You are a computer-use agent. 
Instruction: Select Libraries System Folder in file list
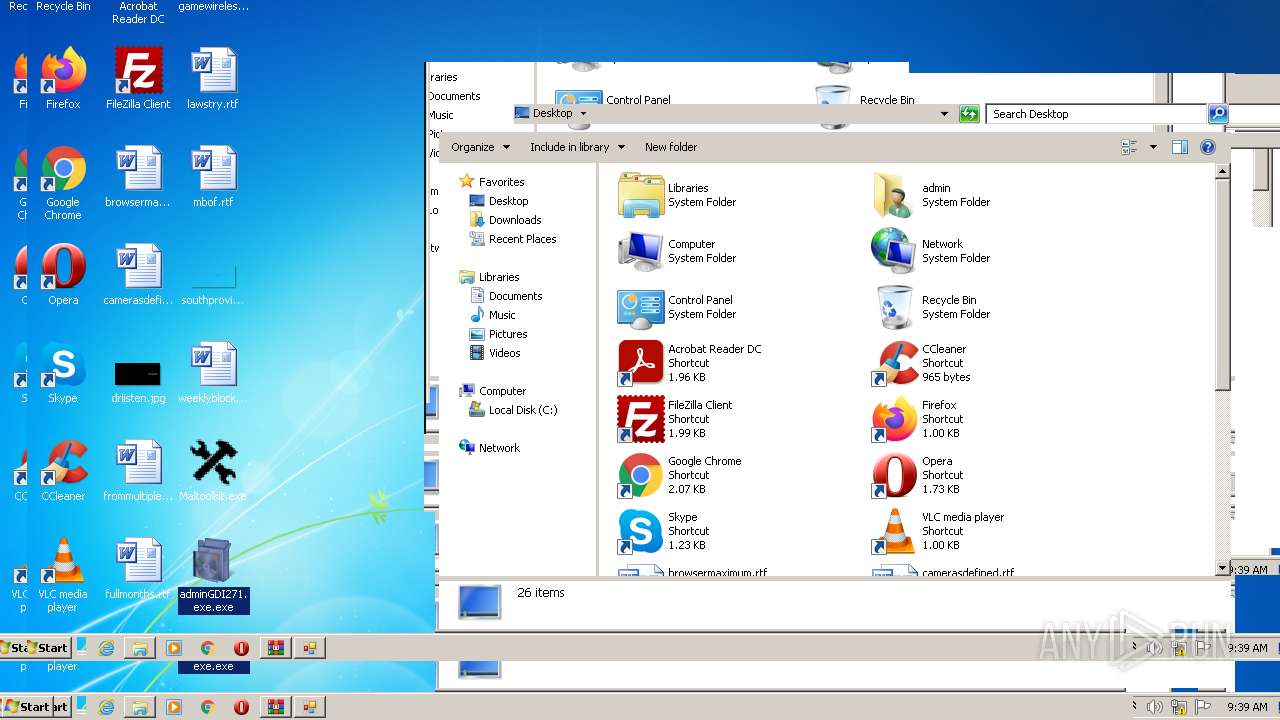(x=677, y=195)
